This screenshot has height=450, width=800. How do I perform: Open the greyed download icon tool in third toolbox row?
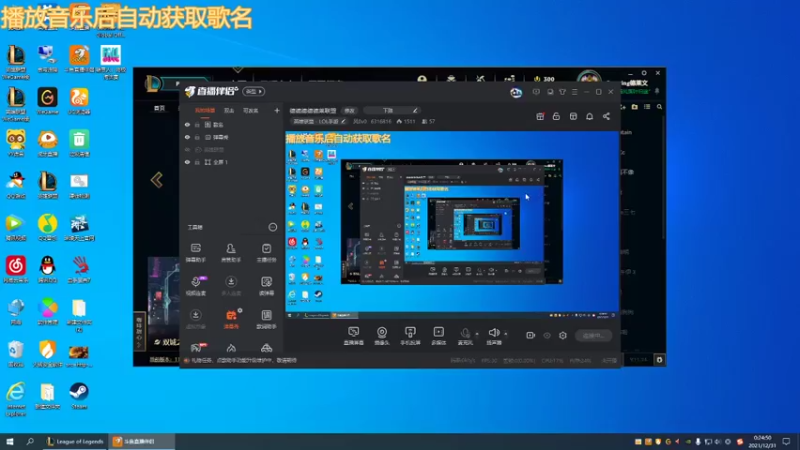[195, 319]
